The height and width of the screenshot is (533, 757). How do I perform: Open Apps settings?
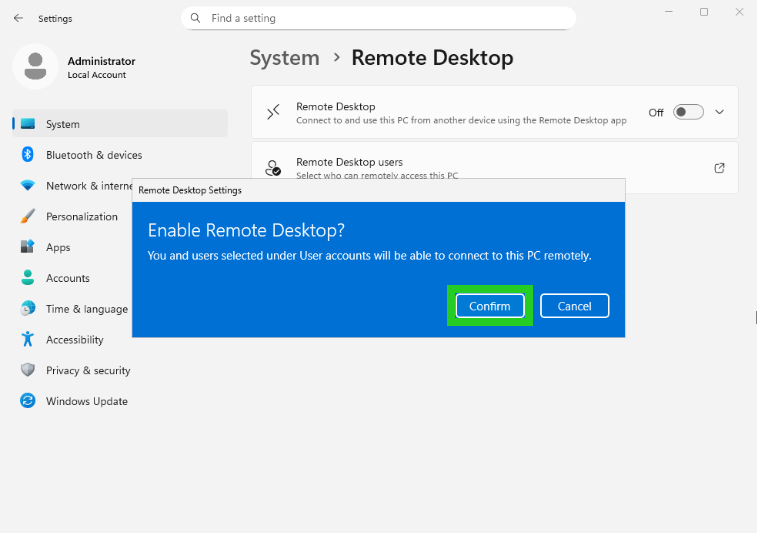click(x=72, y=247)
